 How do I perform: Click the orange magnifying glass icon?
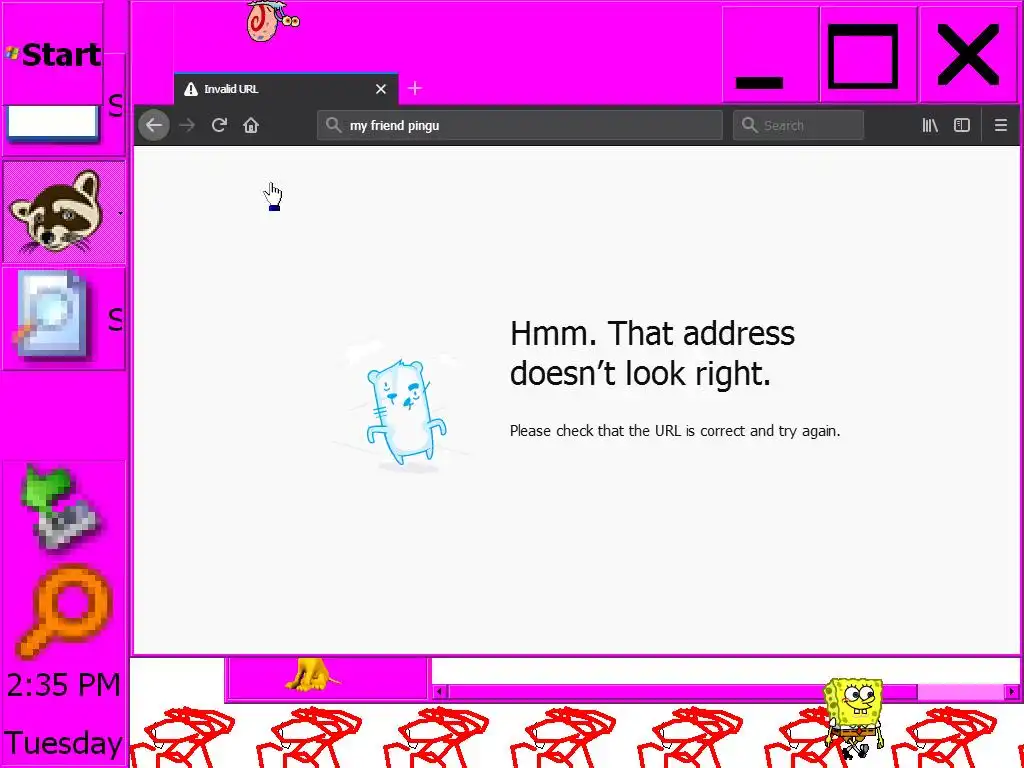coord(65,611)
